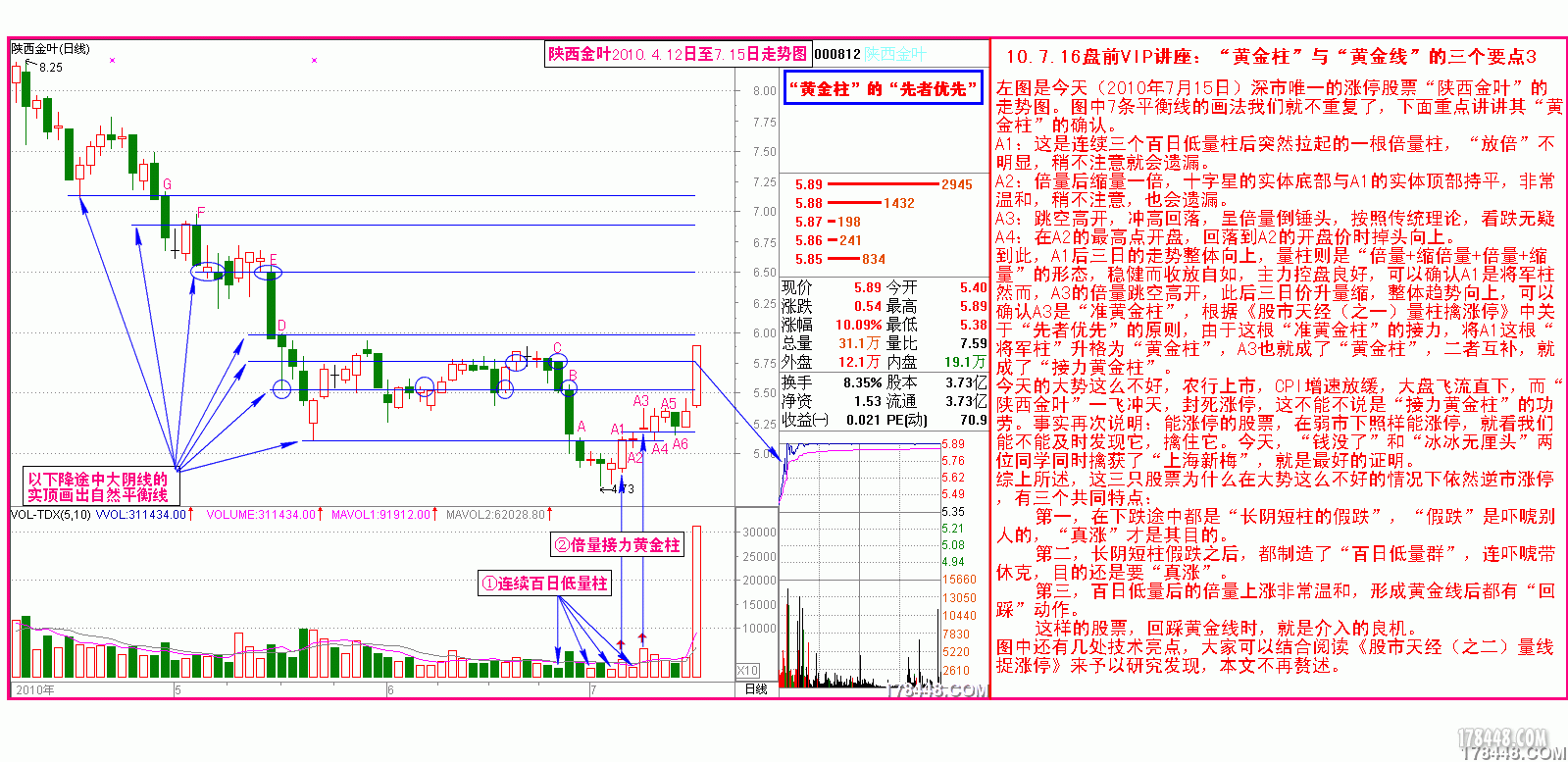Screen dimensions: 1568x762
Task: Jump to month 5 on the time axis
Action: 177,690
